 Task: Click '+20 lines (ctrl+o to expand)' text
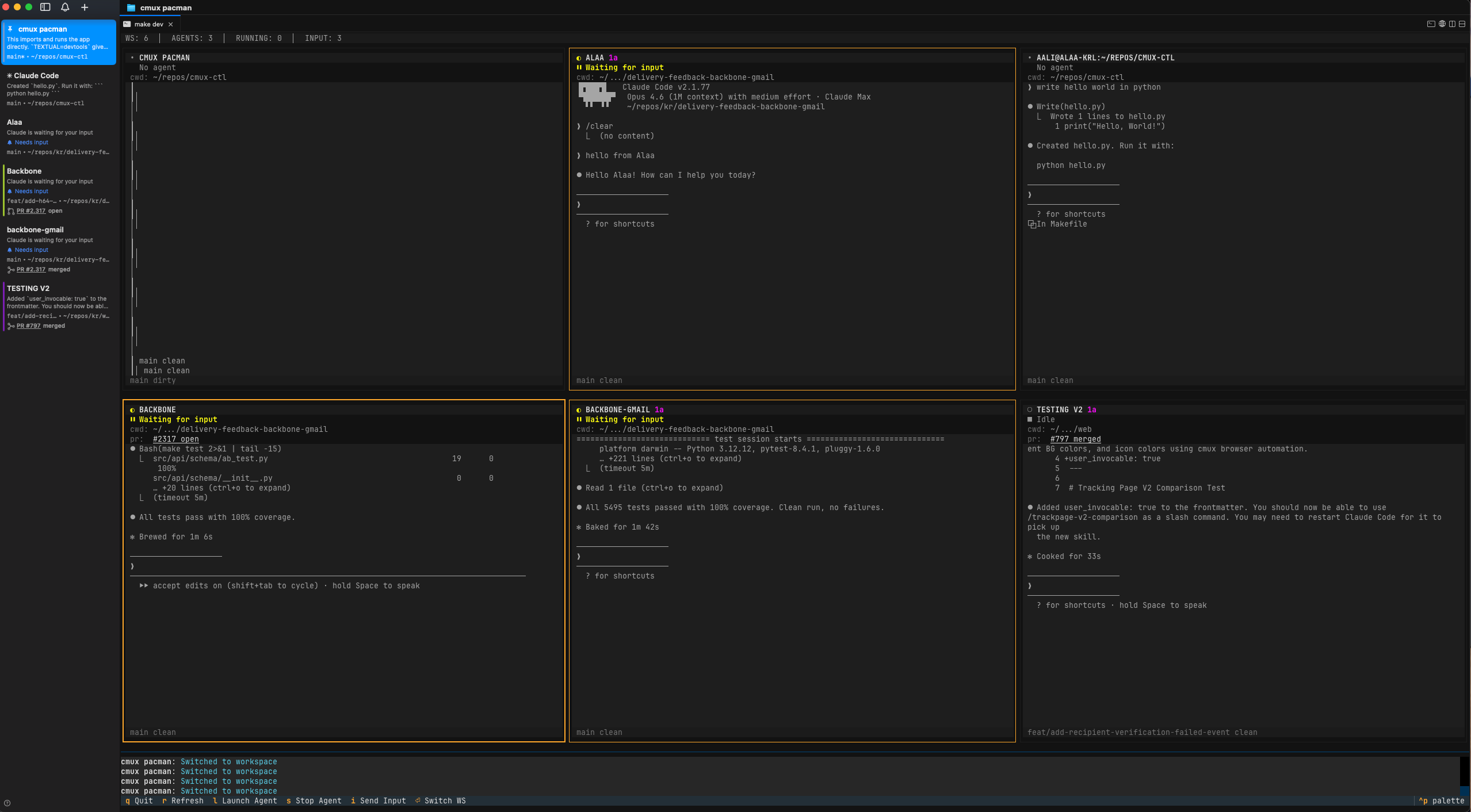226,488
